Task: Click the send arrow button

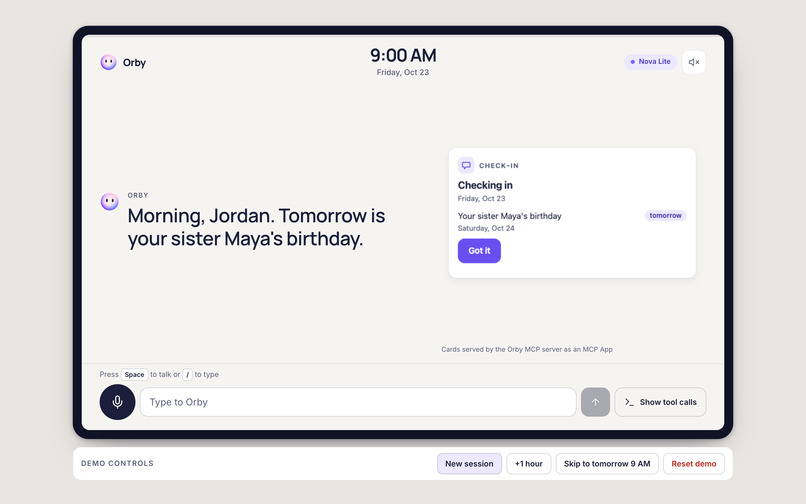Action: 595,402
